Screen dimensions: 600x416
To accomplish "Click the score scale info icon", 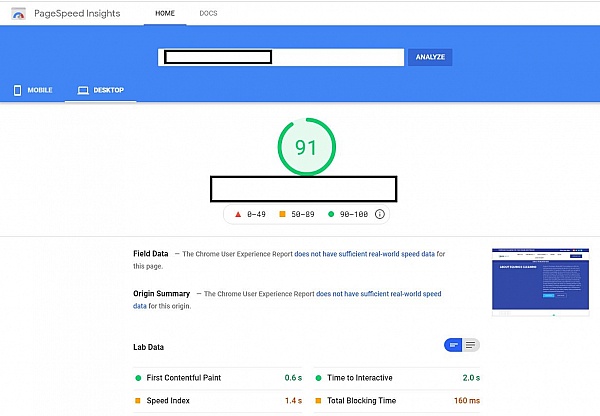I will coord(380,214).
